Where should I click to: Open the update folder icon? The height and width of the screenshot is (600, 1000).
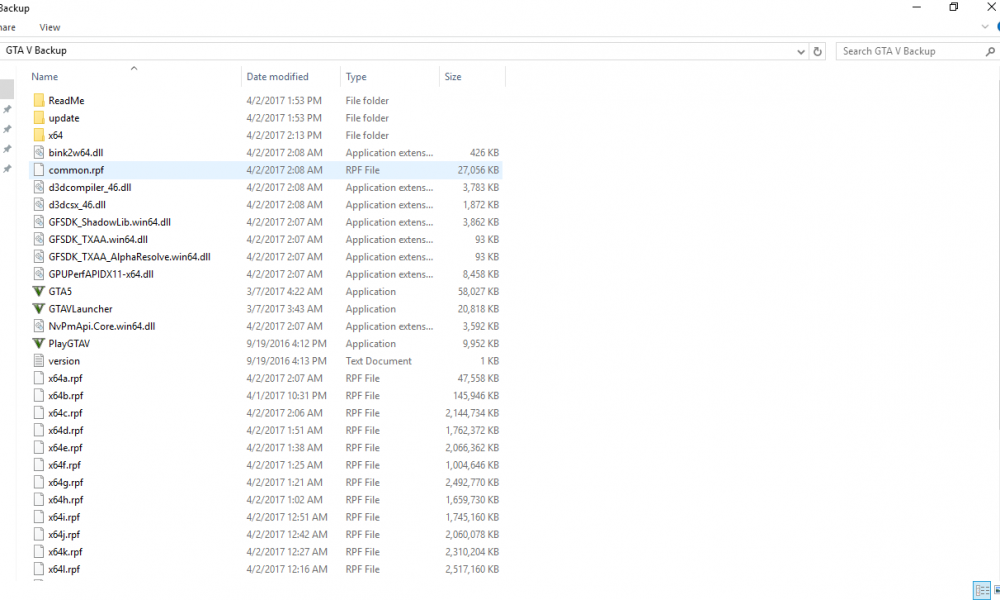(39, 117)
